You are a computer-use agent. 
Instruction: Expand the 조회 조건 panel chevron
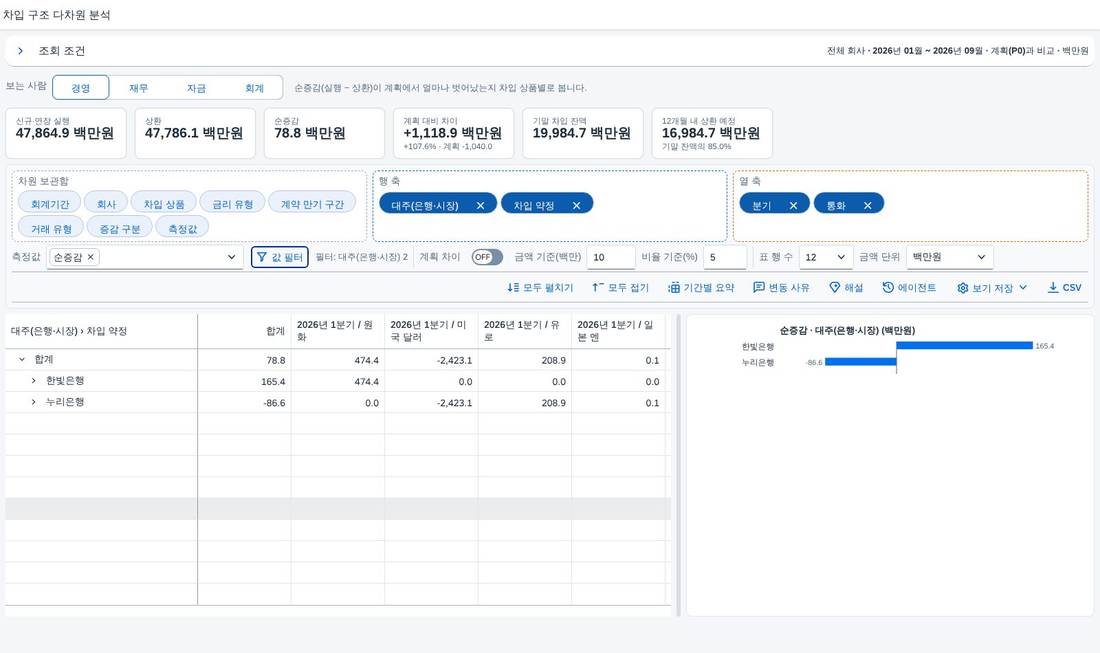[x=20, y=51]
